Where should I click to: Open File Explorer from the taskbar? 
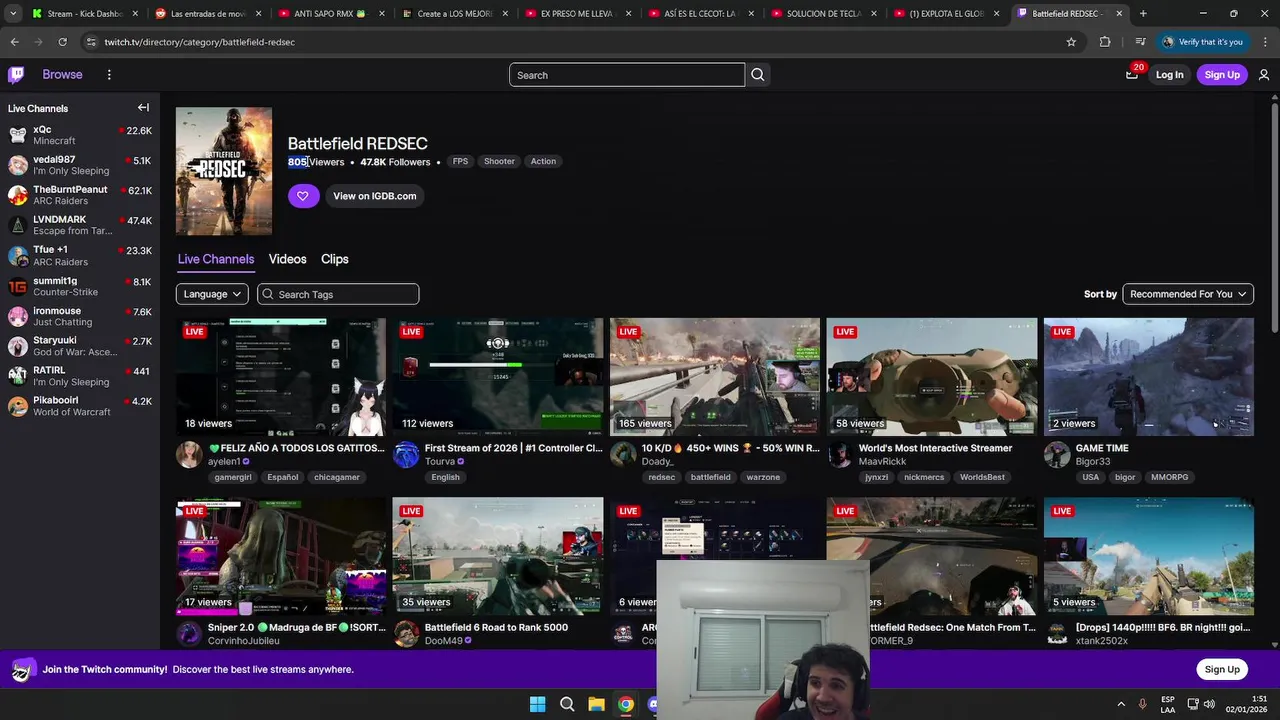click(596, 704)
